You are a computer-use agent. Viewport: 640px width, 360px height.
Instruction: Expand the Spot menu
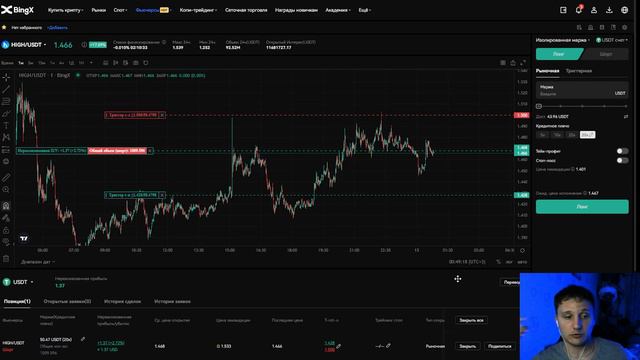tap(120, 10)
